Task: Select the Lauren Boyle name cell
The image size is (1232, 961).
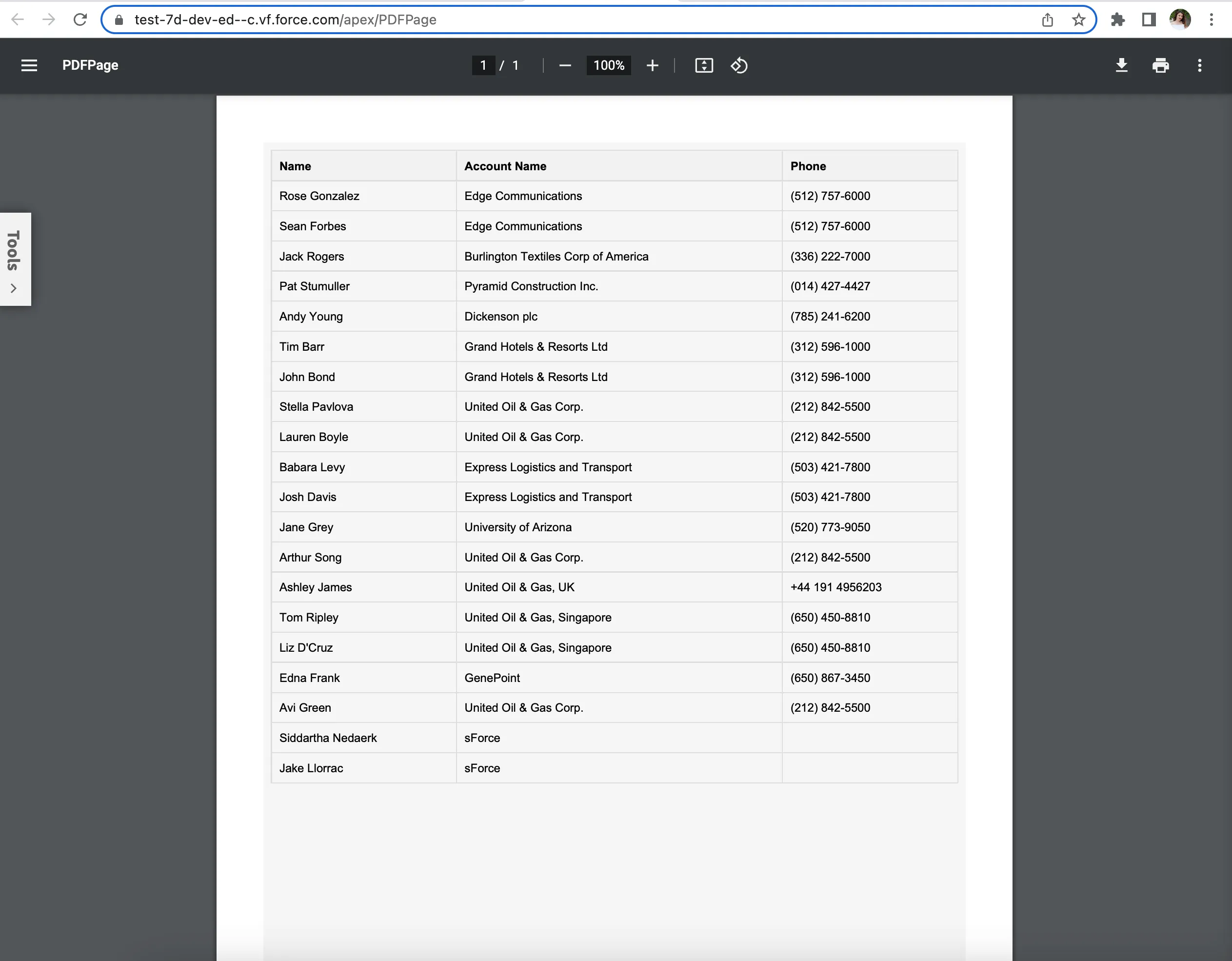Action: tap(364, 437)
